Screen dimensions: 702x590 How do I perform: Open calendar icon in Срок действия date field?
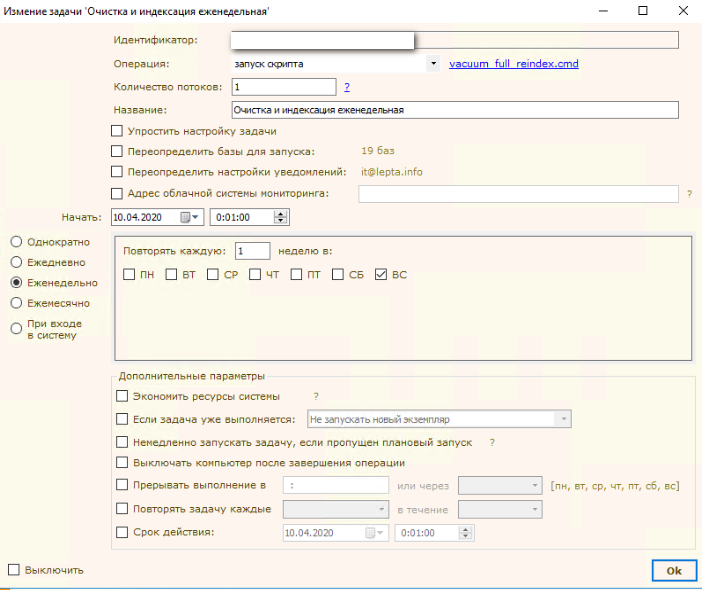(x=370, y=533)
